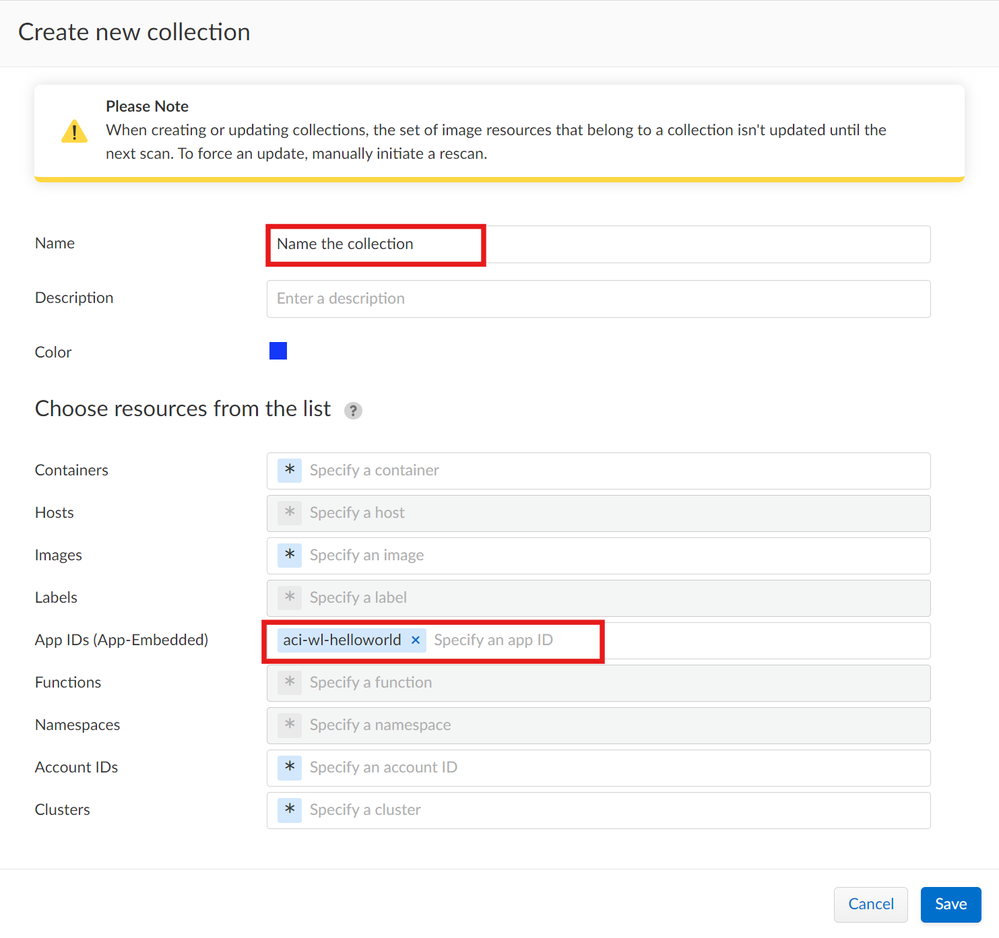Open the Specify a cluster field
999x938 pixels.
(x=610, y=810)
